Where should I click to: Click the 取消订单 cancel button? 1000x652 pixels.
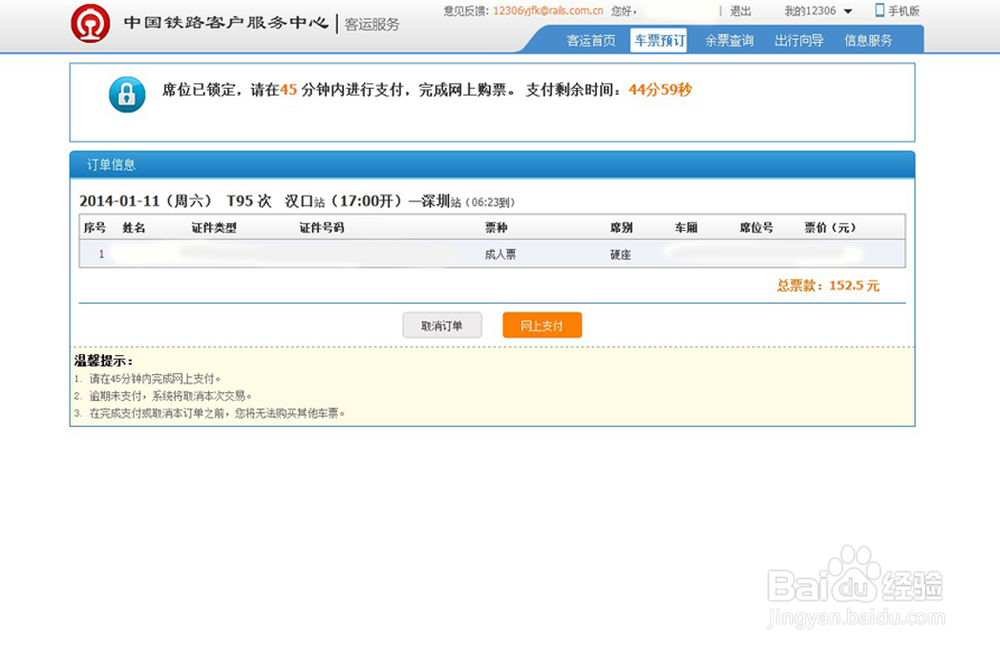[x=442, y=325]
